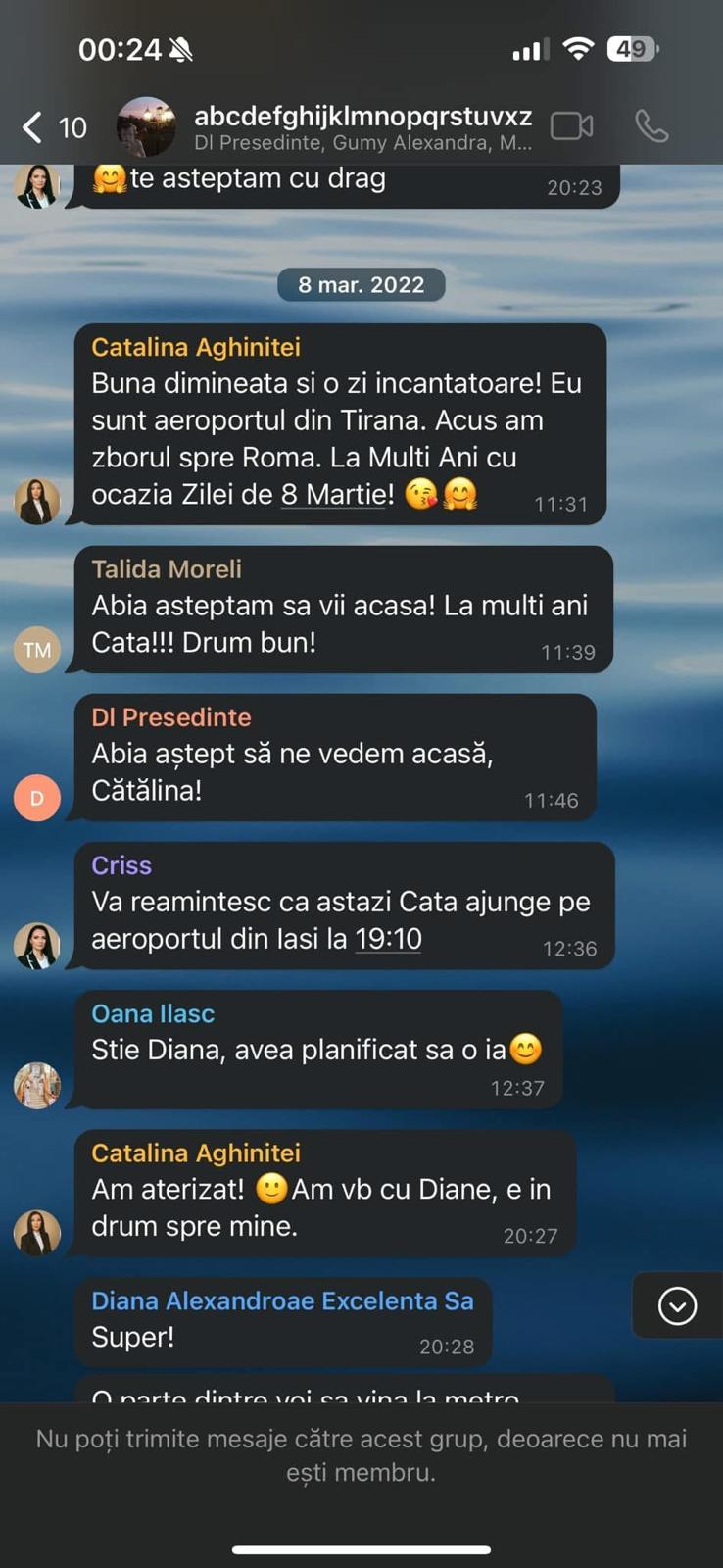Screen dimensions: 723x1568
Task: Start a video call with the group
Action: pos(571,126)
